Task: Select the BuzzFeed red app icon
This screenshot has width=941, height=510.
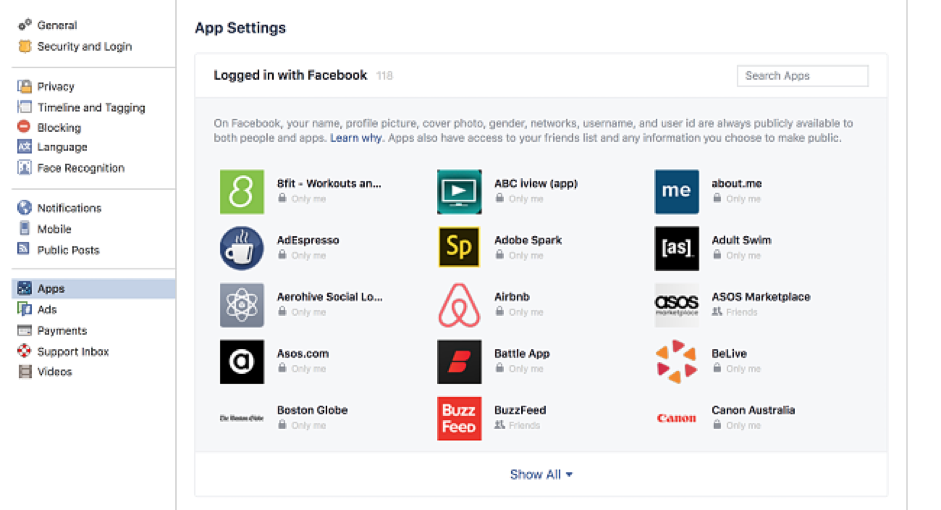Action: [x=459, y=418]
